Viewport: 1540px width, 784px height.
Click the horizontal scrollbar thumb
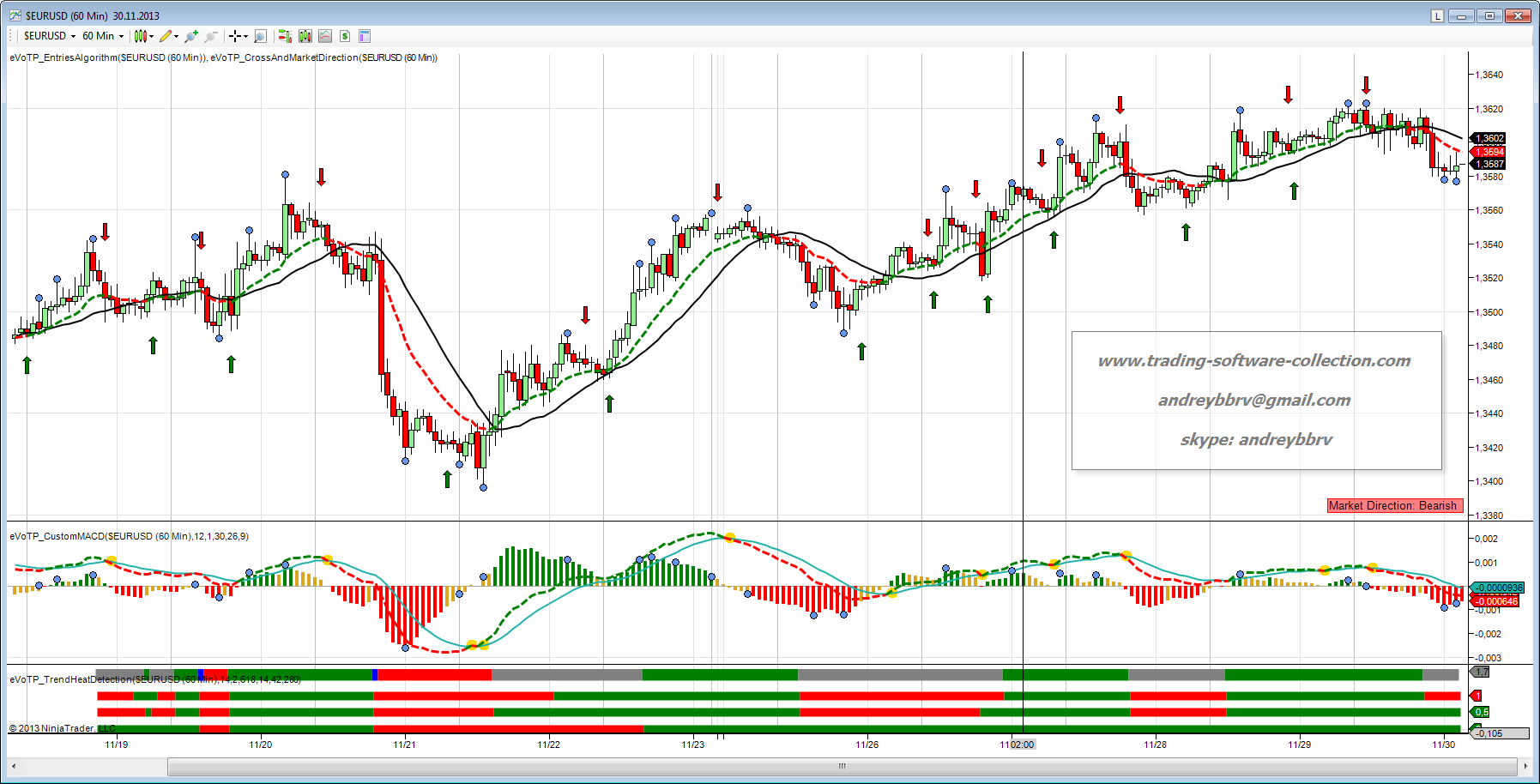pyautogui.click(x=841, y=766)
